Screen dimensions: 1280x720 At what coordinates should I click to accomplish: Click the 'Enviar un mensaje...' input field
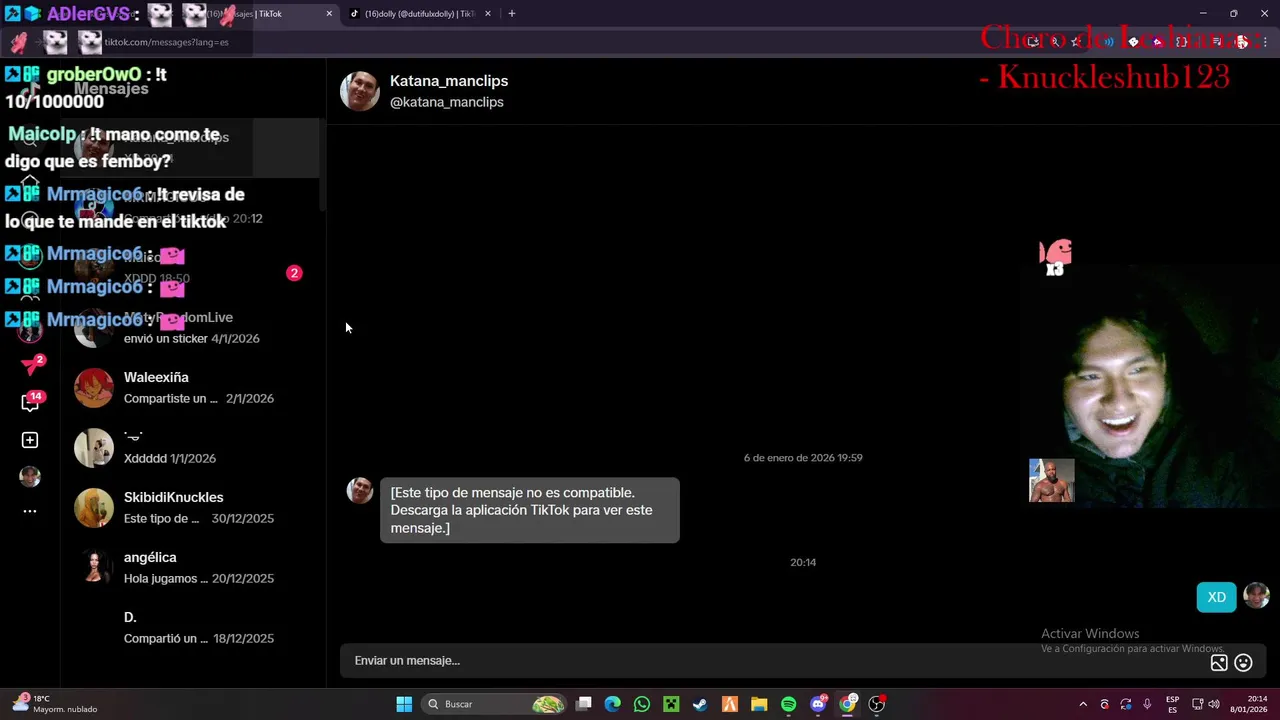coord(775,661)
